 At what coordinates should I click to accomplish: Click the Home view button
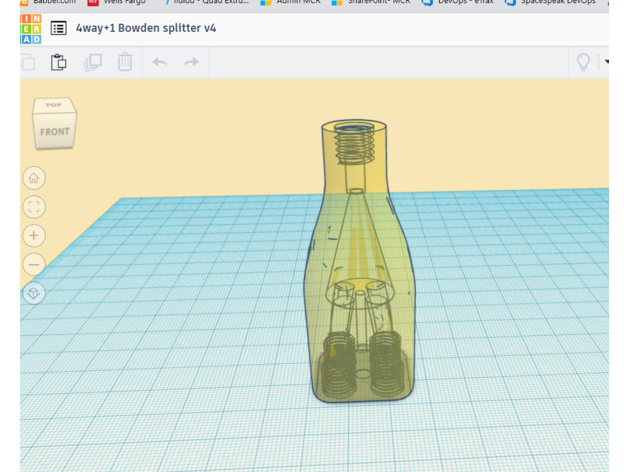(x=34, y=178)
